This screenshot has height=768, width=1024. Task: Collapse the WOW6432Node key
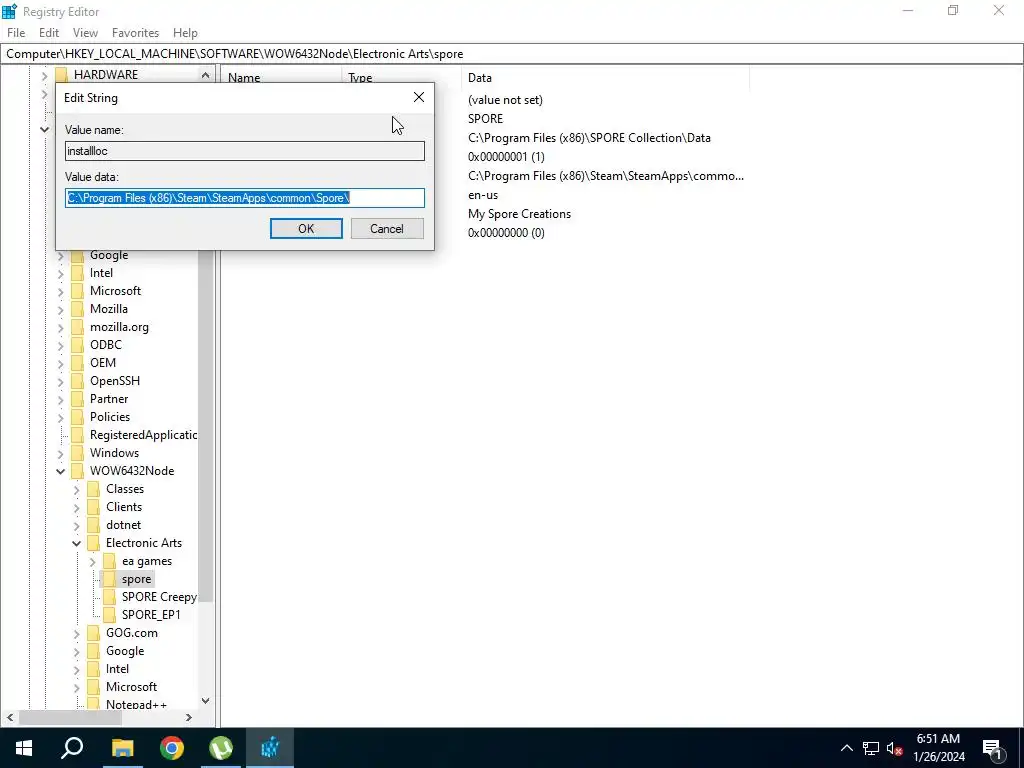(61, 471)
